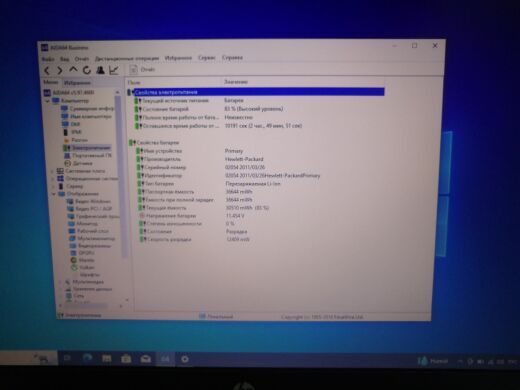Open the File Explorer taskbar icon
Screen dimensions: 520x390
(x=107, y=359)
